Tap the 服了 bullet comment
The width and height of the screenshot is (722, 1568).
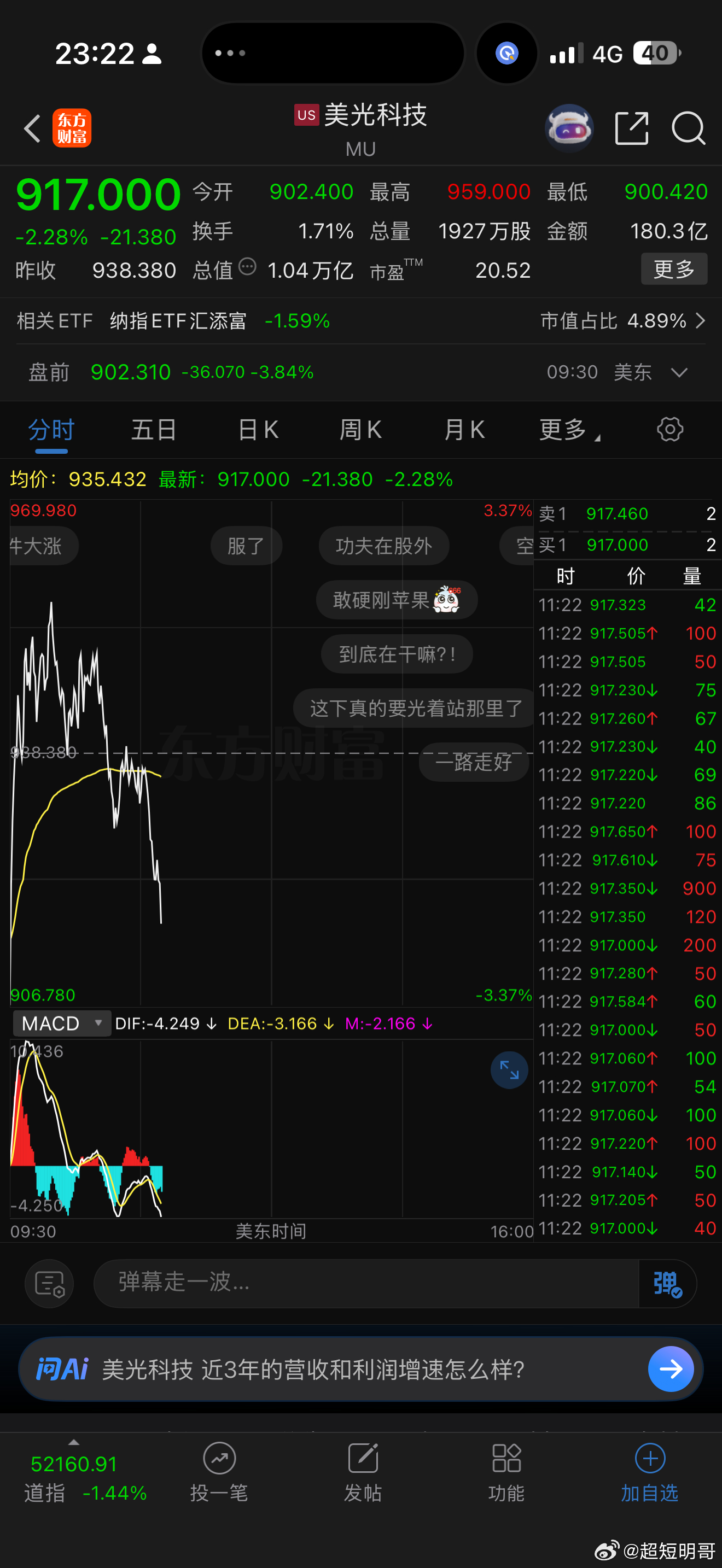click(246, 546)
